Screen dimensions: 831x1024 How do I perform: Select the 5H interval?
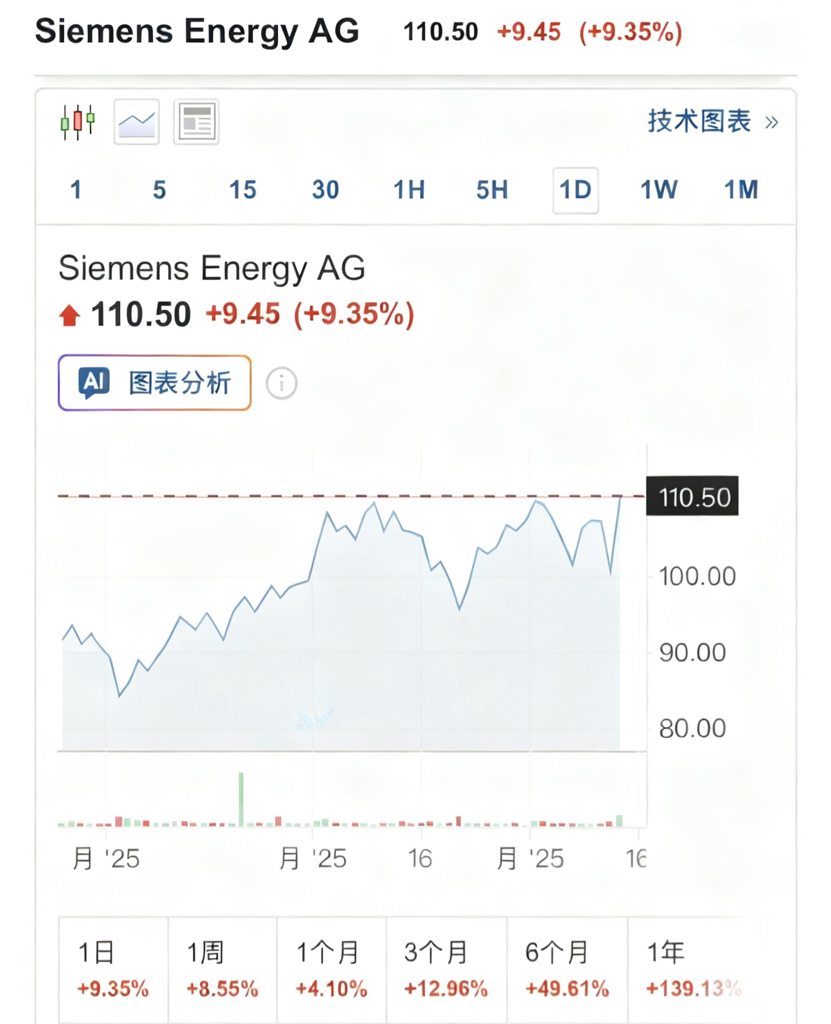(x=492, y=190)
